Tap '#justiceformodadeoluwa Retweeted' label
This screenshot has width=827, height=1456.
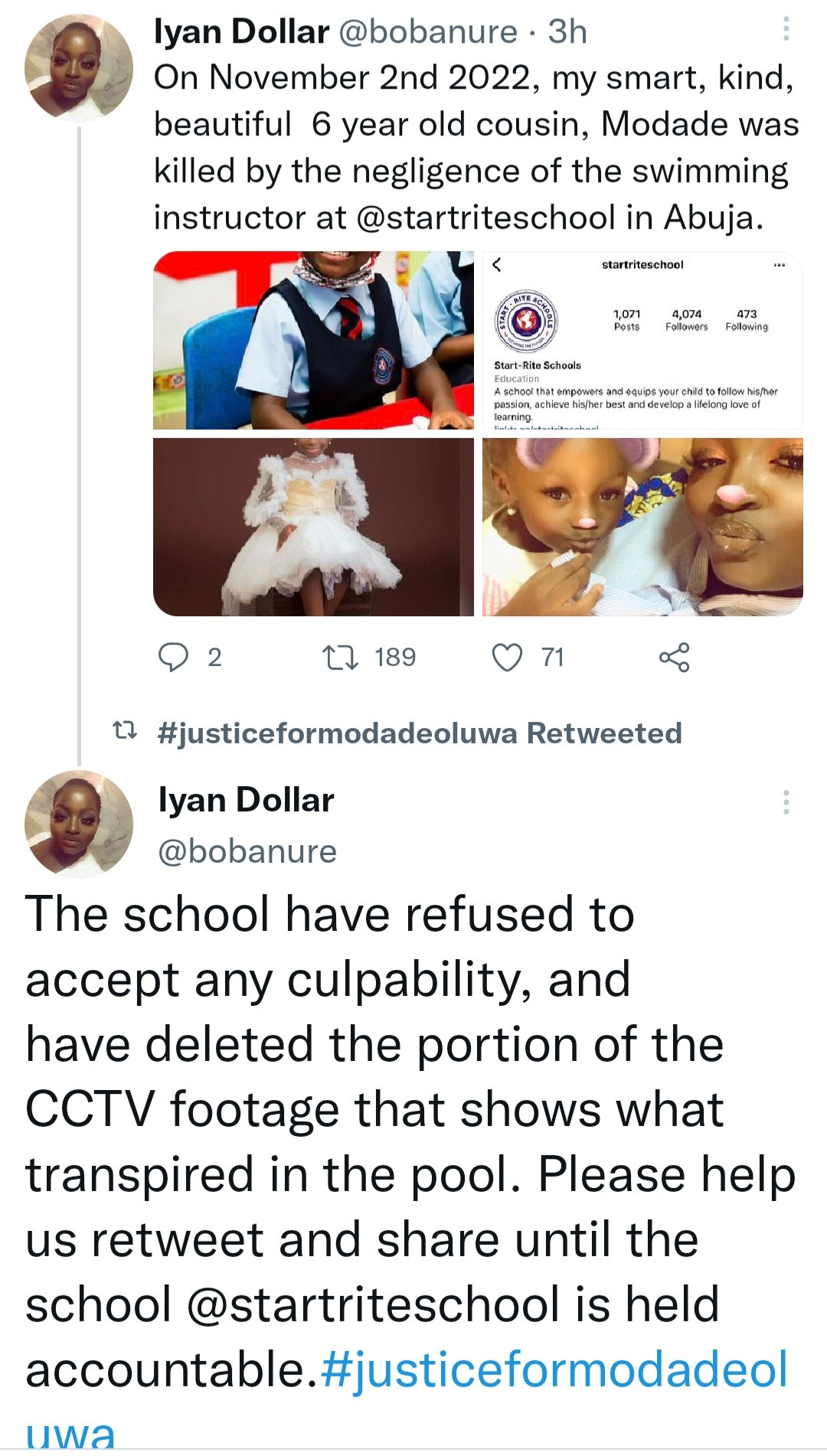[x=420, y=733]
